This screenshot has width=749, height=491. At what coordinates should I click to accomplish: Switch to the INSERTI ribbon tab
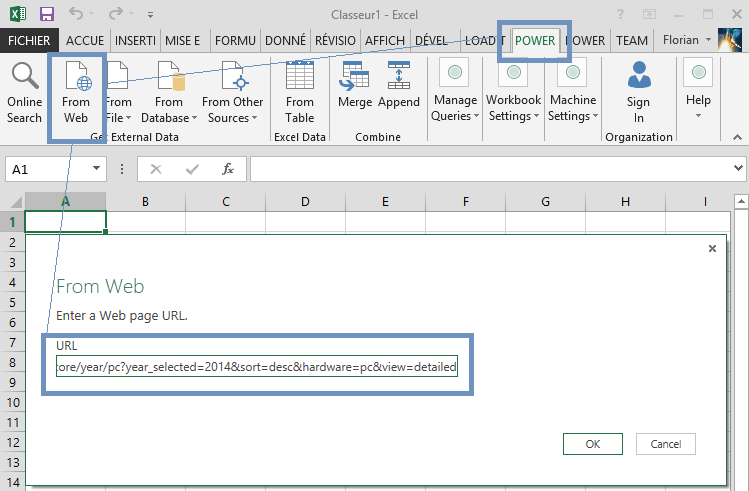135,41
